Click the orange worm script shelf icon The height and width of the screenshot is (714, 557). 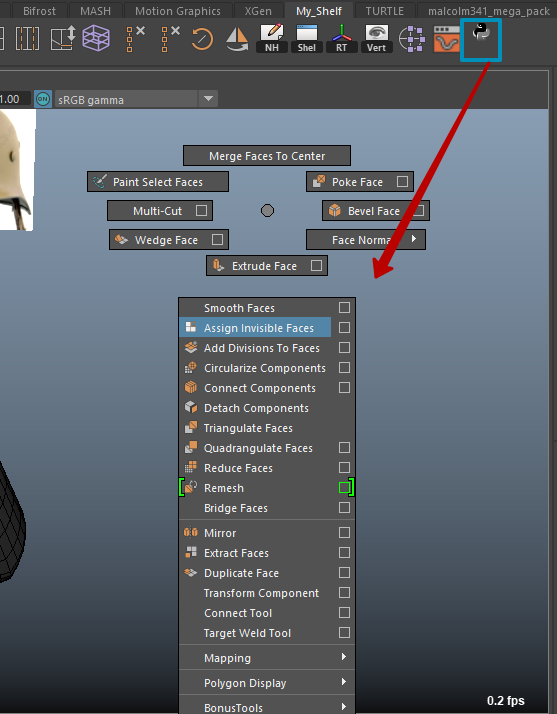[x=446, y=39]
